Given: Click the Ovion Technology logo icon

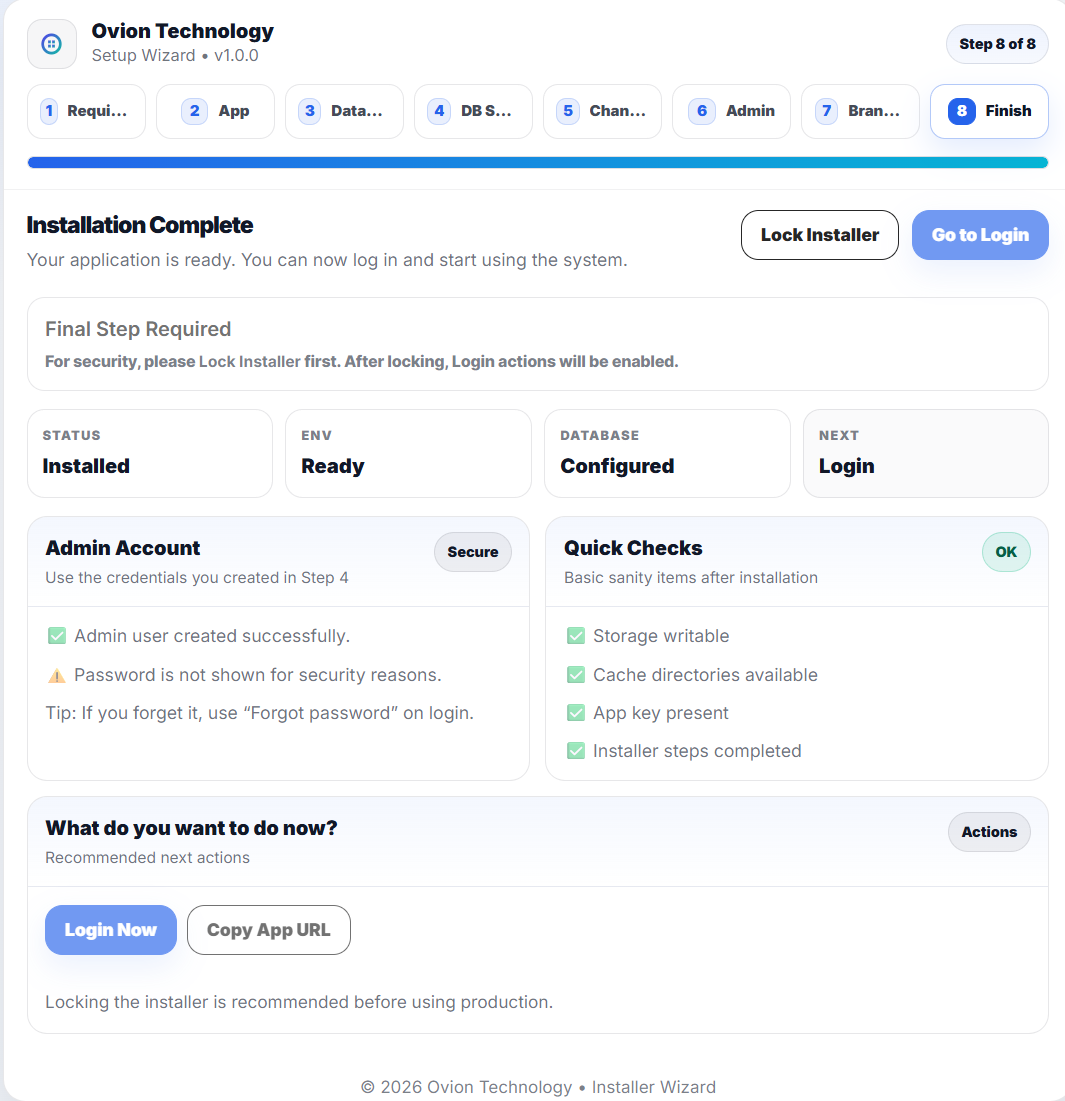Looking at the screenshot, I should point(52,44).
